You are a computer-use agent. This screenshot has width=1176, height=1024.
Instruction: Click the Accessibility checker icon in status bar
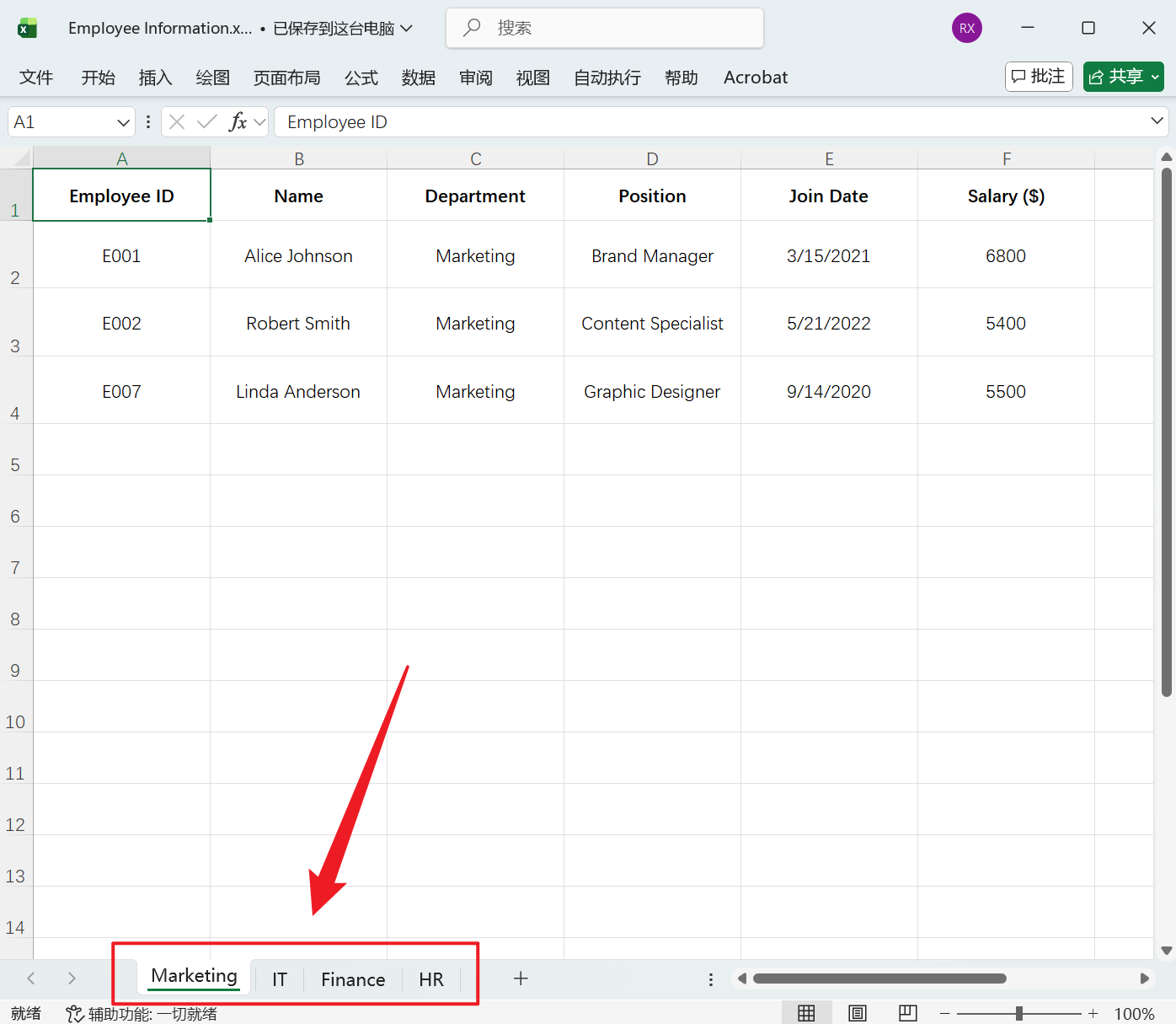pos(73,1013)
